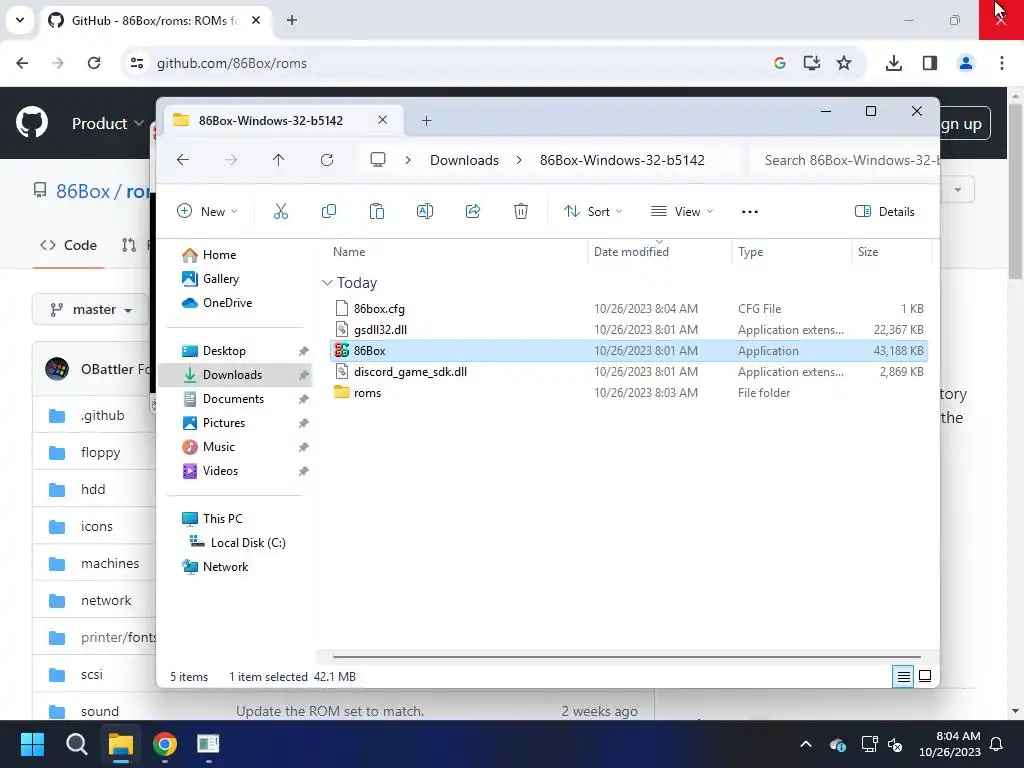This screenshot has width=1024, height=768.
Task: Open the floppy folder on GitHub
Action: point(100,453)
